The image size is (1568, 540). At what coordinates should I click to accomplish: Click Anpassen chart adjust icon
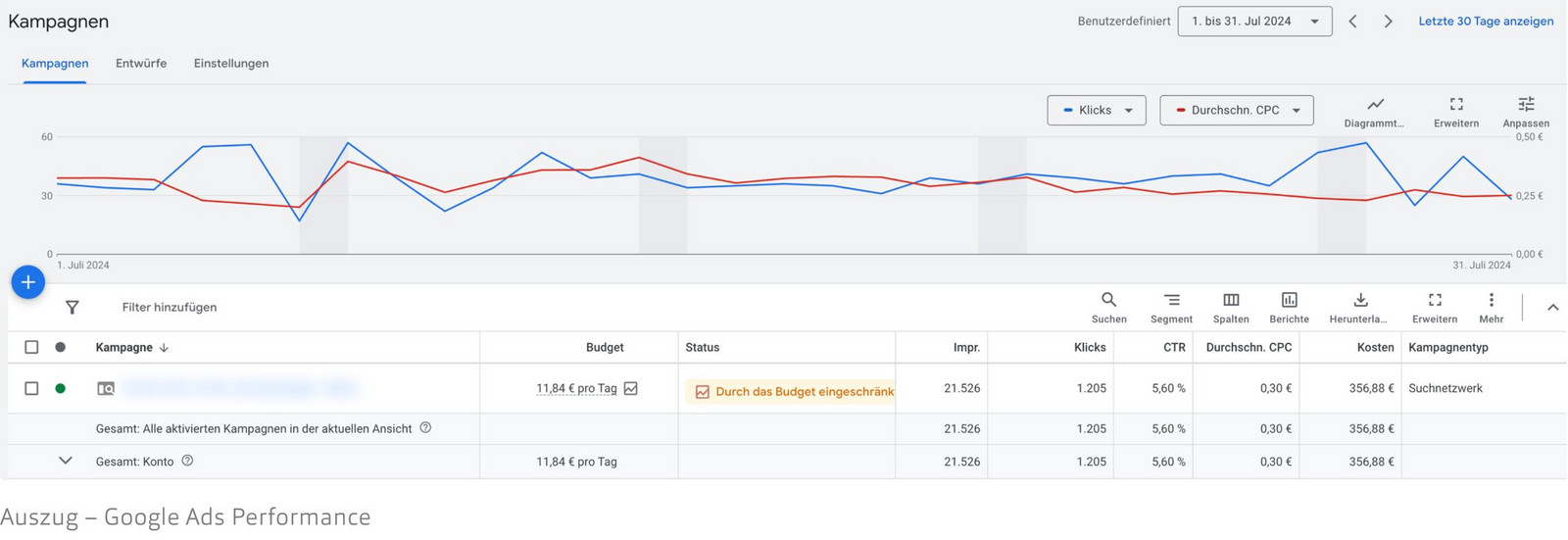tap(1526, 104)
